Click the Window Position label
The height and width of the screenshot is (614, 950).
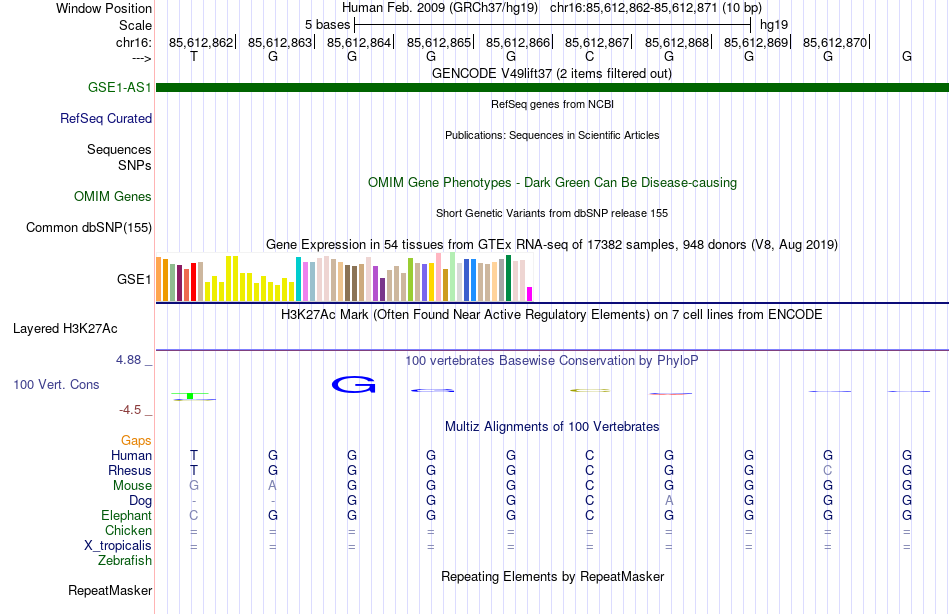104,8
